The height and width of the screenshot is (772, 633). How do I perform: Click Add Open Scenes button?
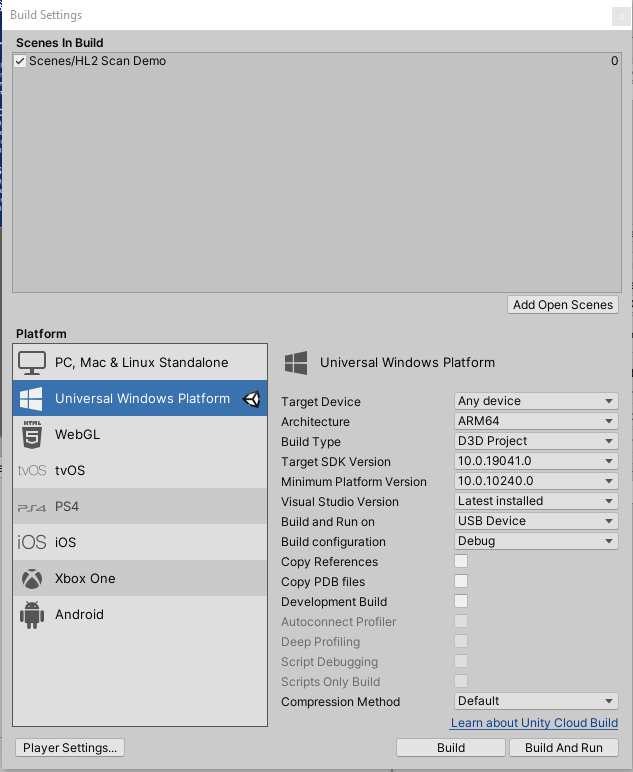563,305
